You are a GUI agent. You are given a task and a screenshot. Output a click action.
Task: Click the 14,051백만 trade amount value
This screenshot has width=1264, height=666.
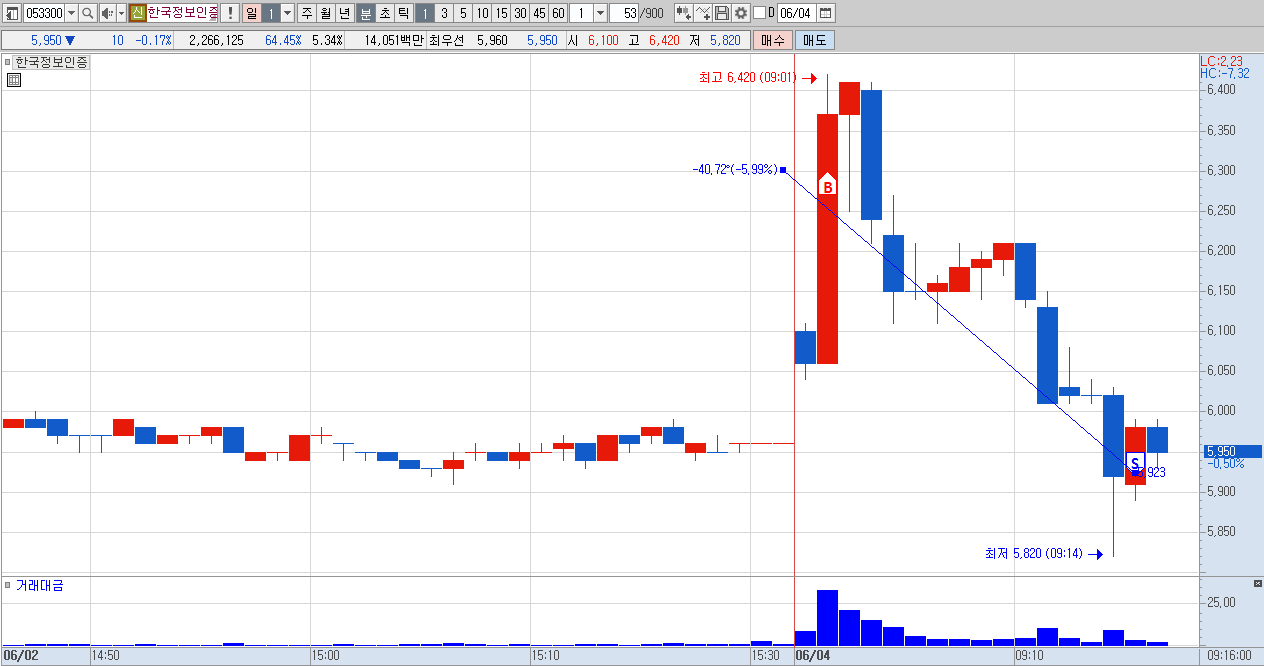click(394, 40)
